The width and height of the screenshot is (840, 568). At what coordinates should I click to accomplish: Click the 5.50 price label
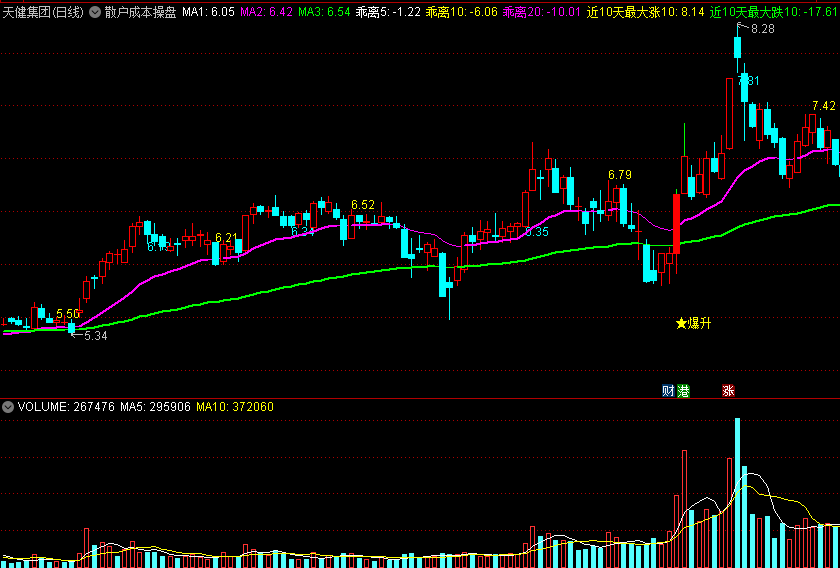click(x=68, y=313)
